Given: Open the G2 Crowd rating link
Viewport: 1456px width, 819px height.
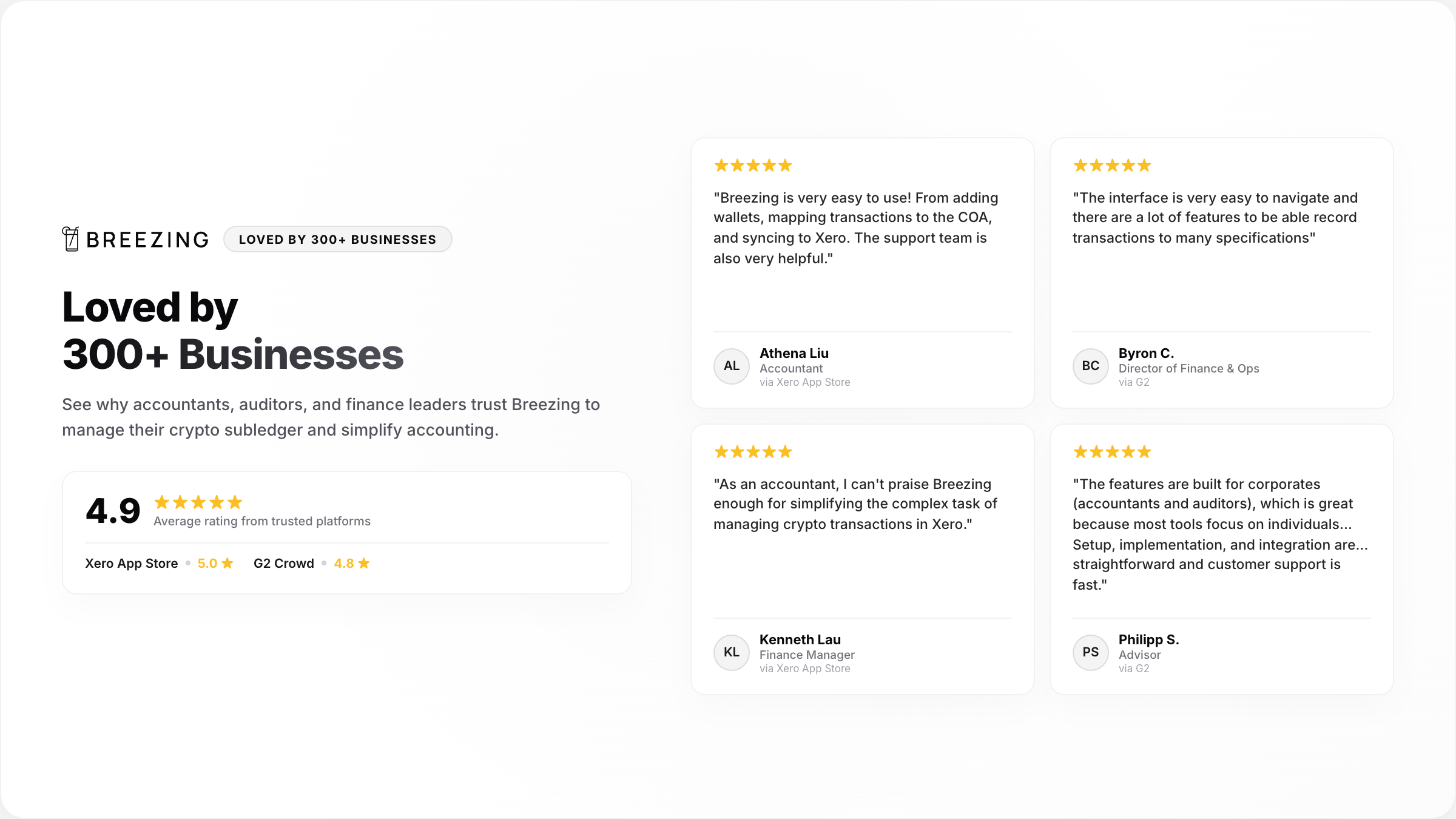Looking at the screenshot, I should 312,564.
